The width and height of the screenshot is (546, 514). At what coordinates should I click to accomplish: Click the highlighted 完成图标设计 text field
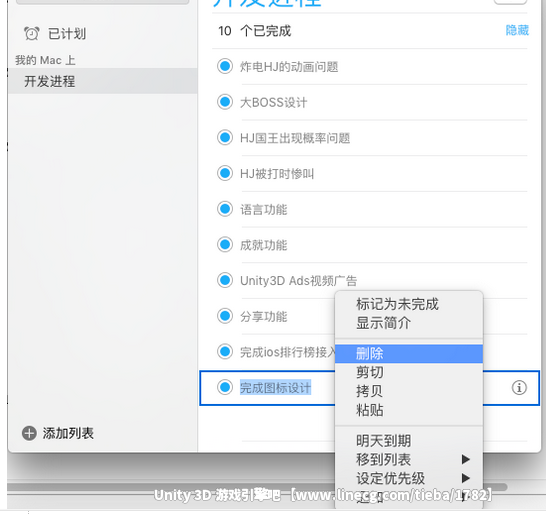275,388
